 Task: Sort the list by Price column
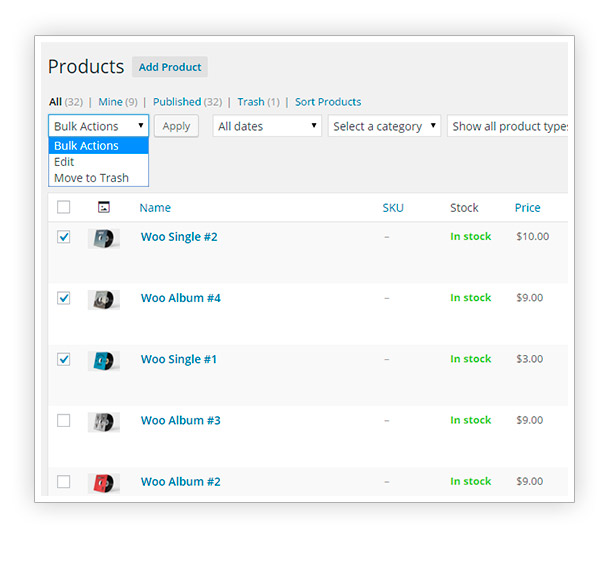point(527,208)
